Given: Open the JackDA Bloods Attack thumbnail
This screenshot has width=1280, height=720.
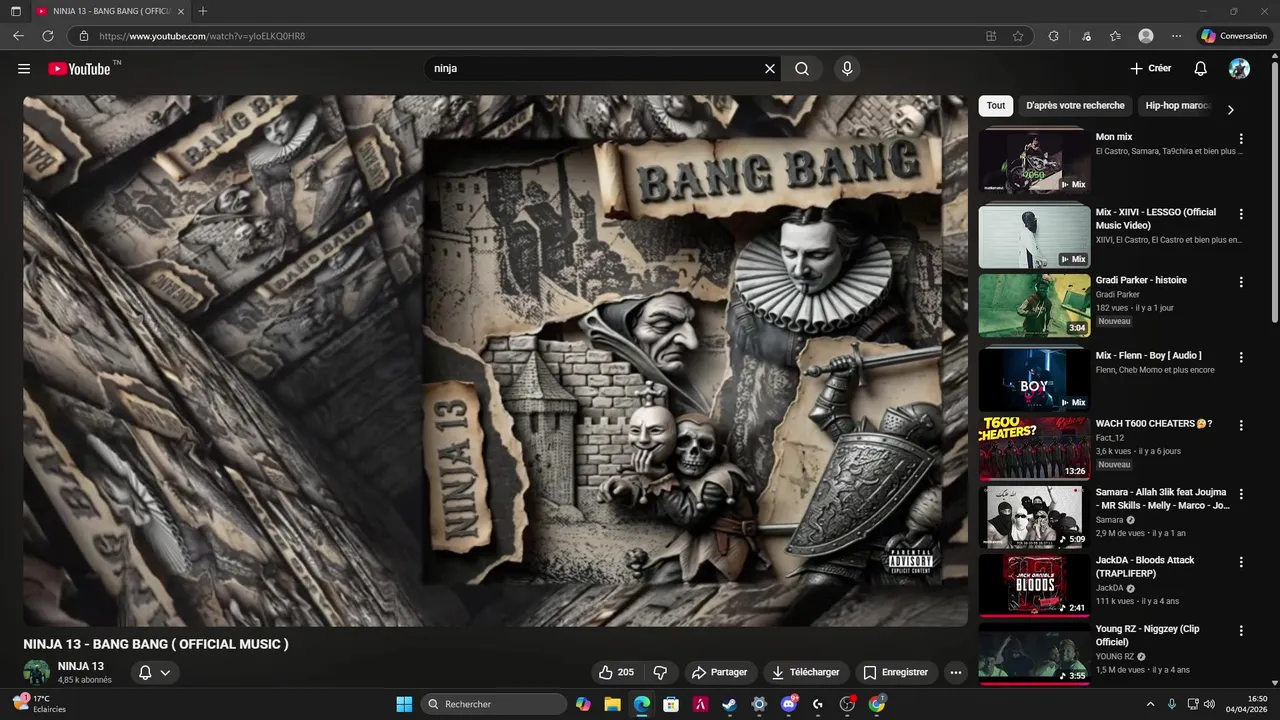Looking at the screenshot, I should tap(1034, 585).
